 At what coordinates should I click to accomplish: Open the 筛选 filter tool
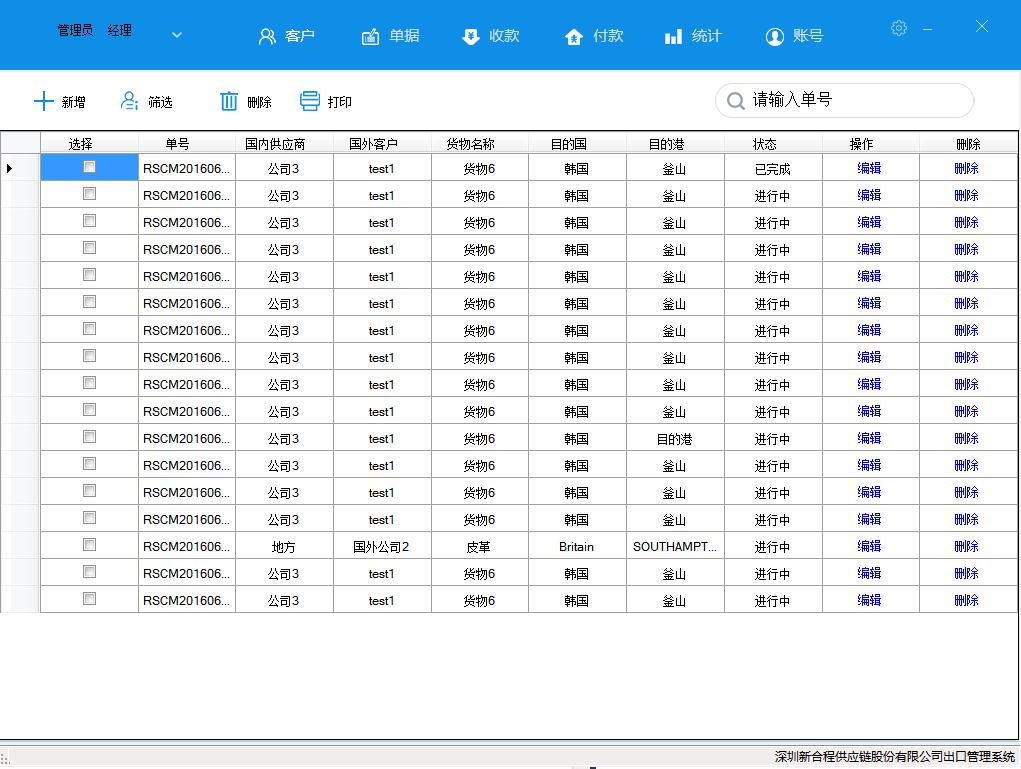(x=147, y=102)
